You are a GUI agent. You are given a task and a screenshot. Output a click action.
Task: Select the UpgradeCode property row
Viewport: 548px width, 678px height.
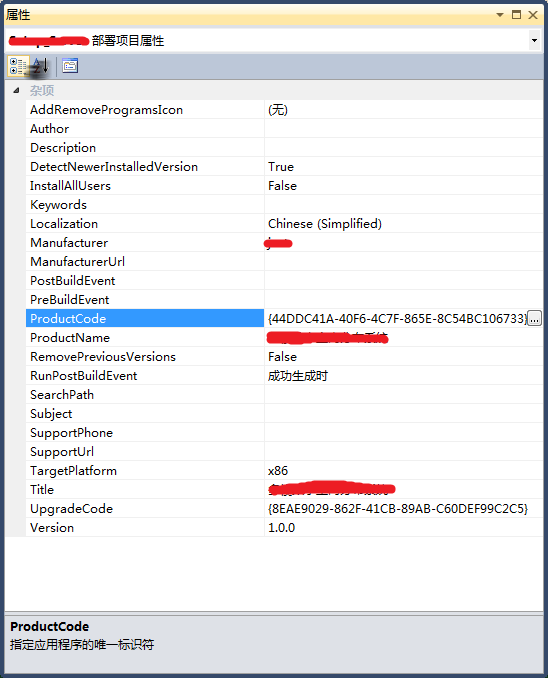tap(285, 508)
